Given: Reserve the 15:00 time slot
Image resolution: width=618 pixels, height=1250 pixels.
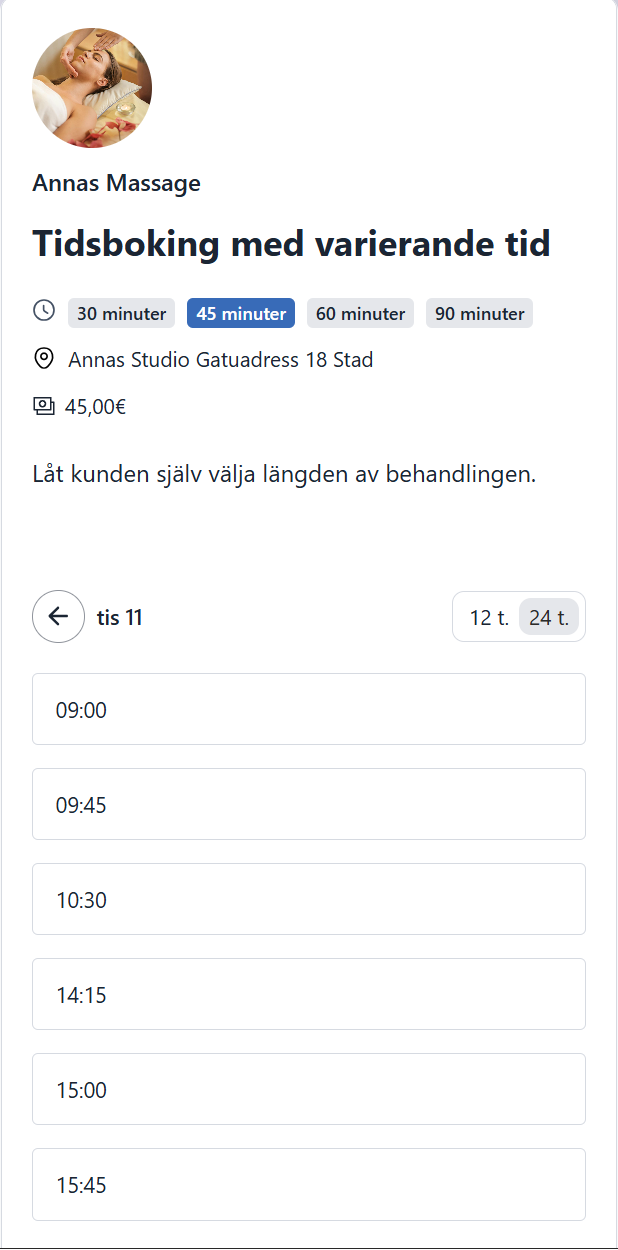Looking at the screenshot, I should [x=309, y=1089].
